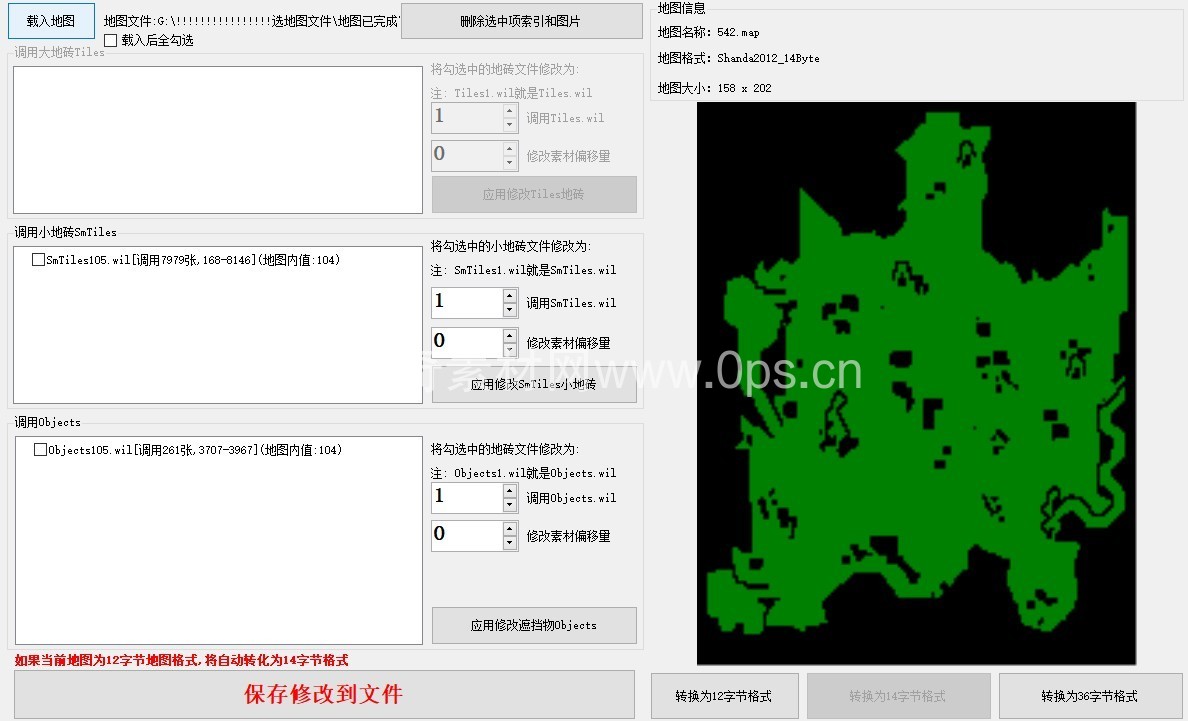Click 转换为36字节格式 convert button

pos(1089,696)
